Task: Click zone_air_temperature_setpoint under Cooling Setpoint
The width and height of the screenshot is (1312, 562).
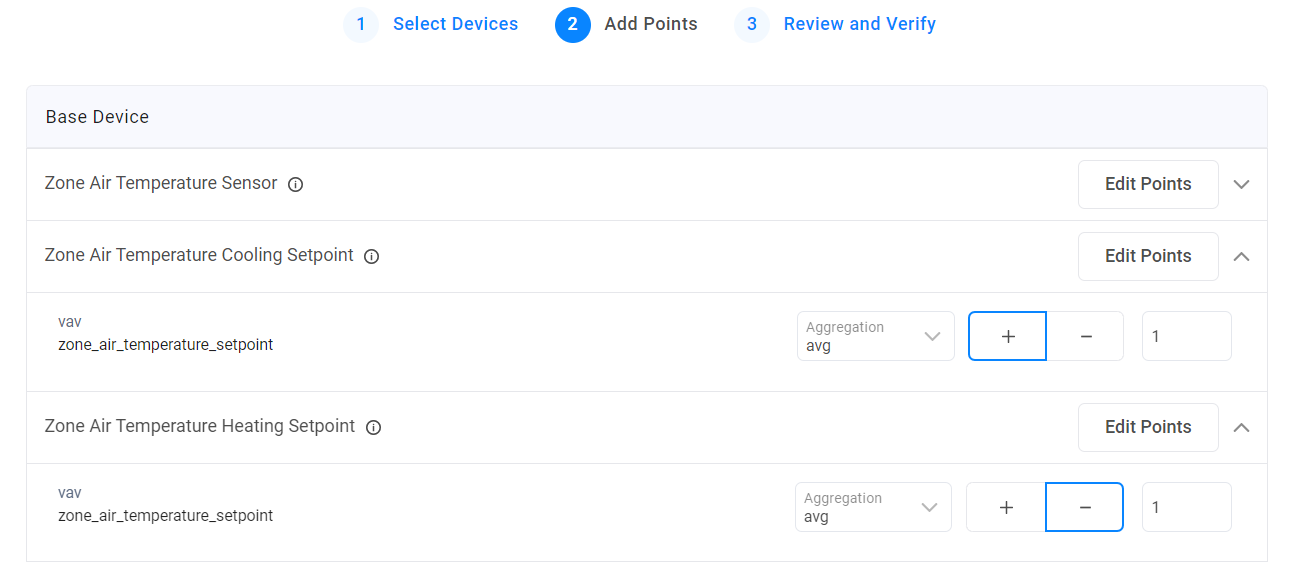Action: [x=166, y=345]
